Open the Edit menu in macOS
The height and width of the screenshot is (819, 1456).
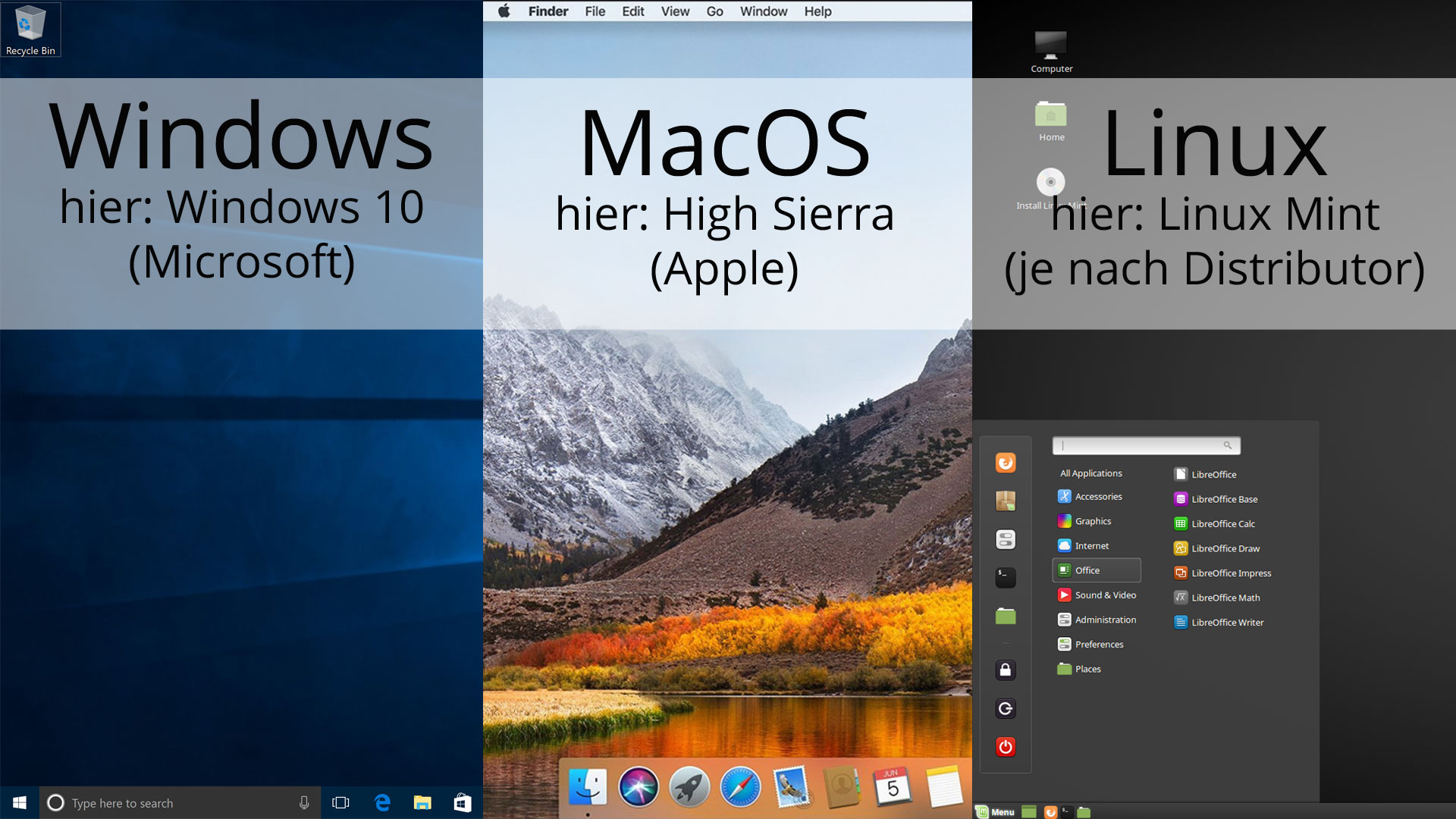click(x=632, y=11)
